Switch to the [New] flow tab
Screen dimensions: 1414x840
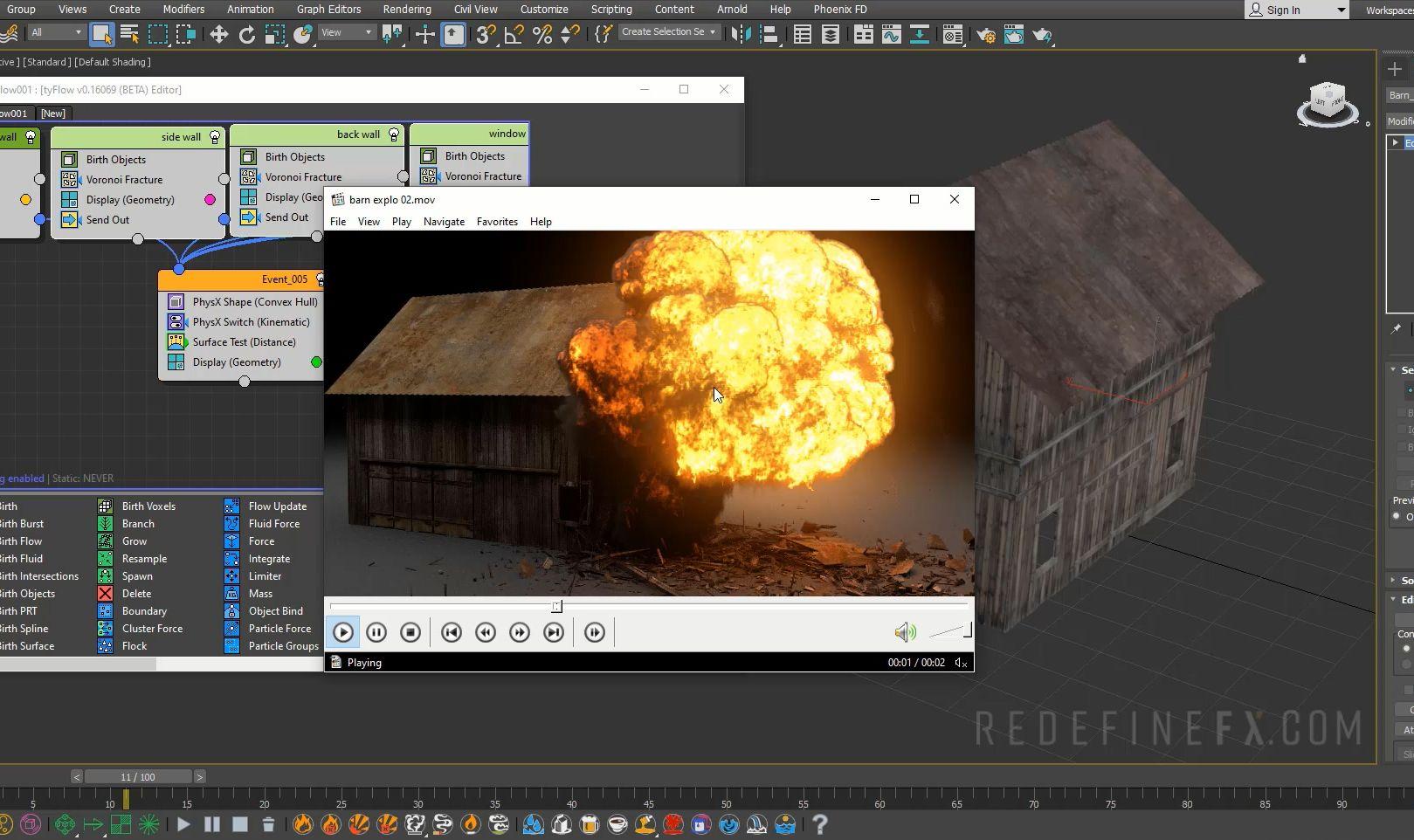53,114
